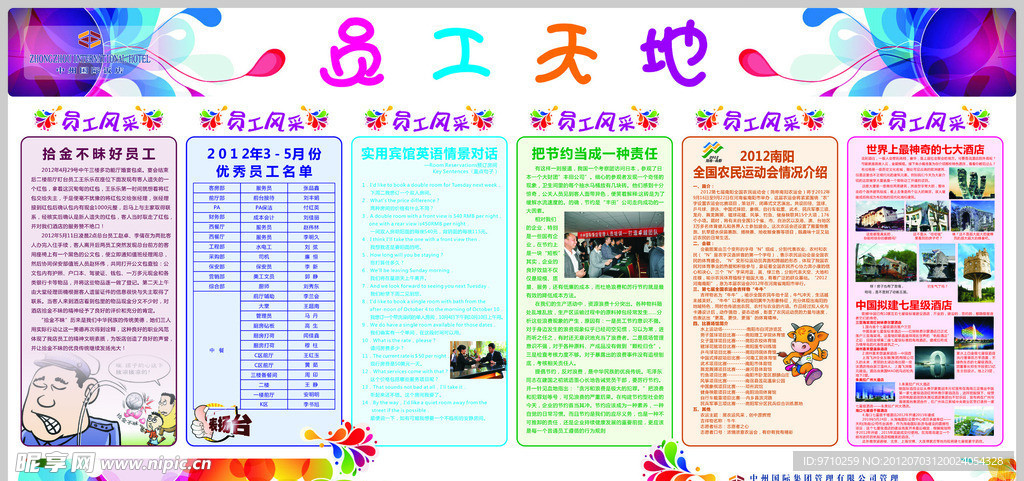Select the purple title character 地

(675, 54)
